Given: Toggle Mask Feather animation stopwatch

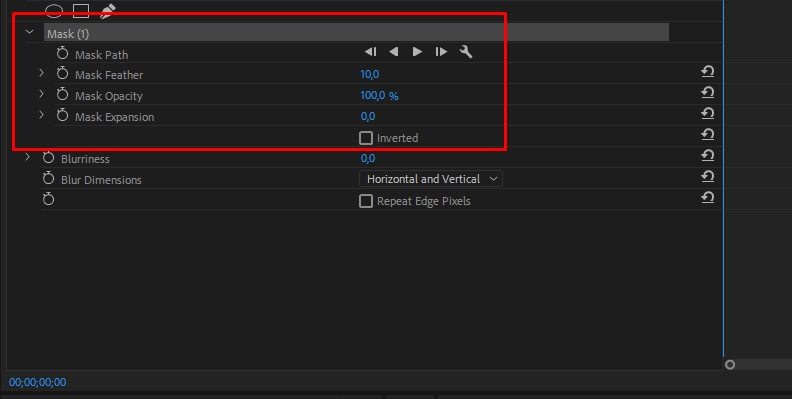Looking at the screenshot, I should pyautogui.click(x=63, y=74).
